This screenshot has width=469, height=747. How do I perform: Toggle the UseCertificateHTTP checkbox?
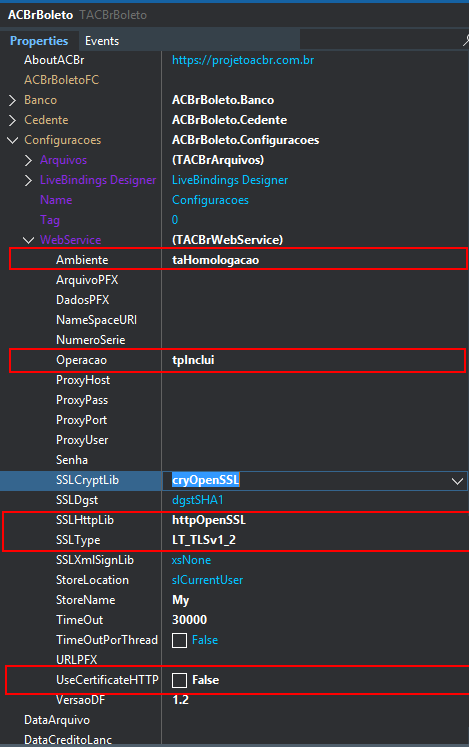click(179, 680)
